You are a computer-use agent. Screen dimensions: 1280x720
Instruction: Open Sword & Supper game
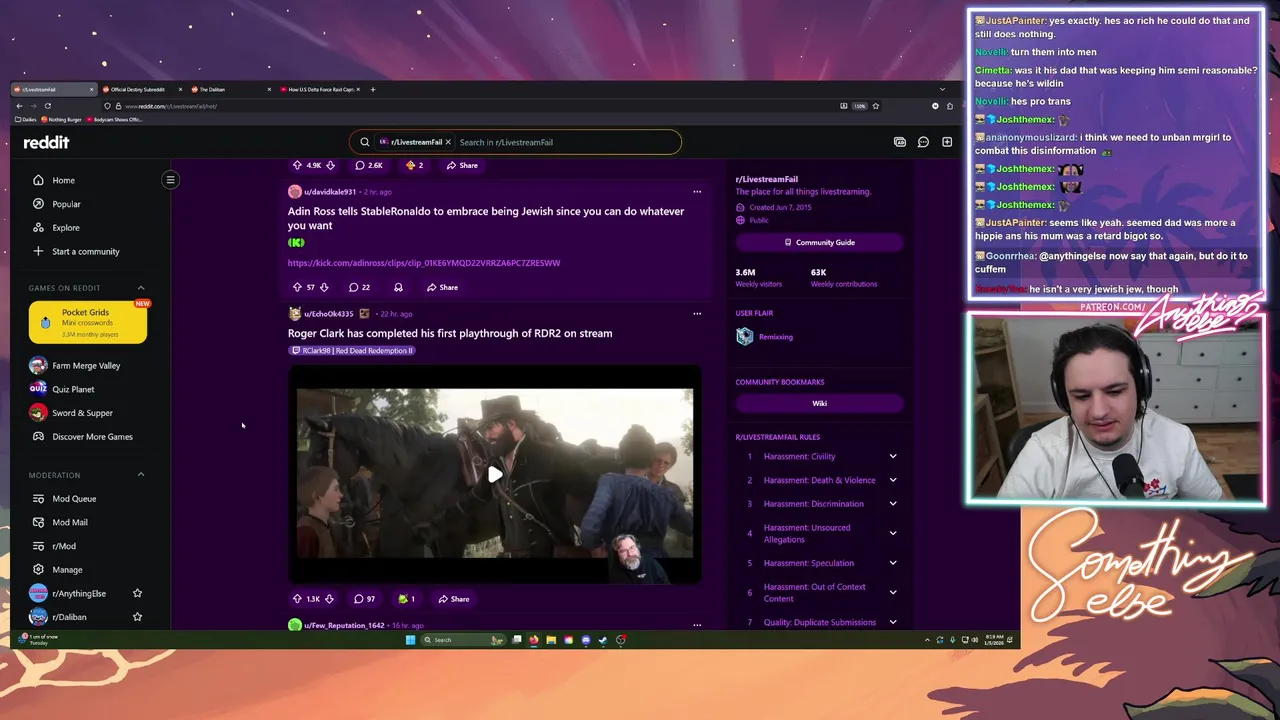point(82,413)
